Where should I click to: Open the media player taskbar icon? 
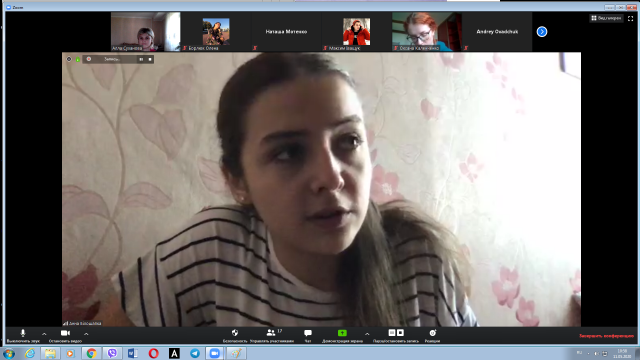tap(70, 353)
